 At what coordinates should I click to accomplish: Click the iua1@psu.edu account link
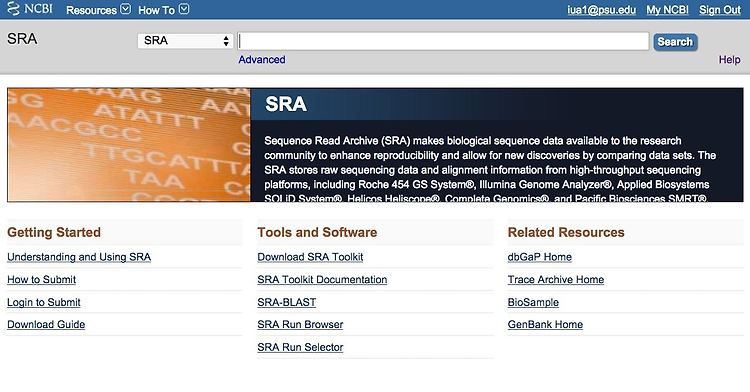pos(601,10)
